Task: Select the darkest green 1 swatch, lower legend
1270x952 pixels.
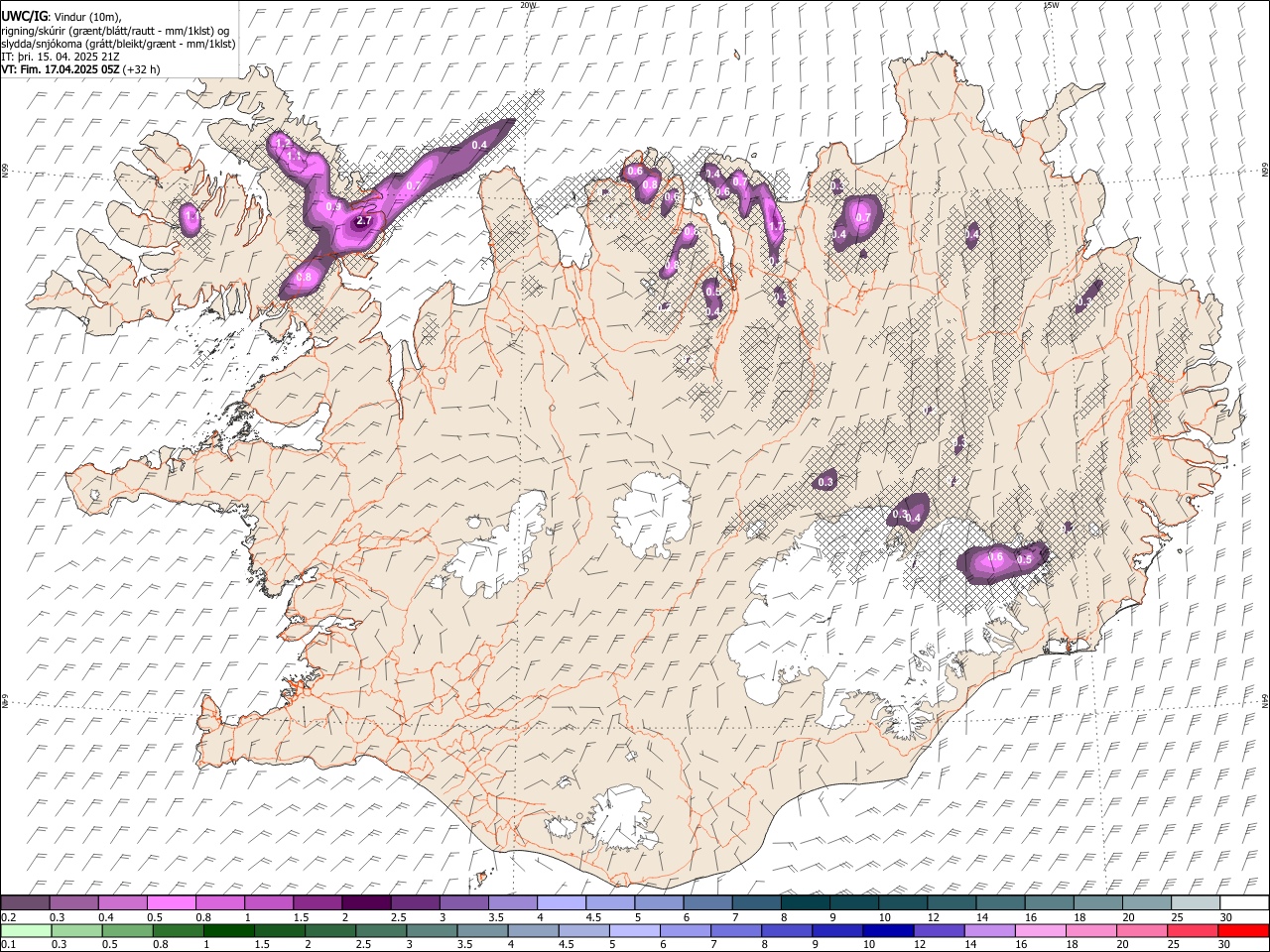Action: click(x=228, y=930)
